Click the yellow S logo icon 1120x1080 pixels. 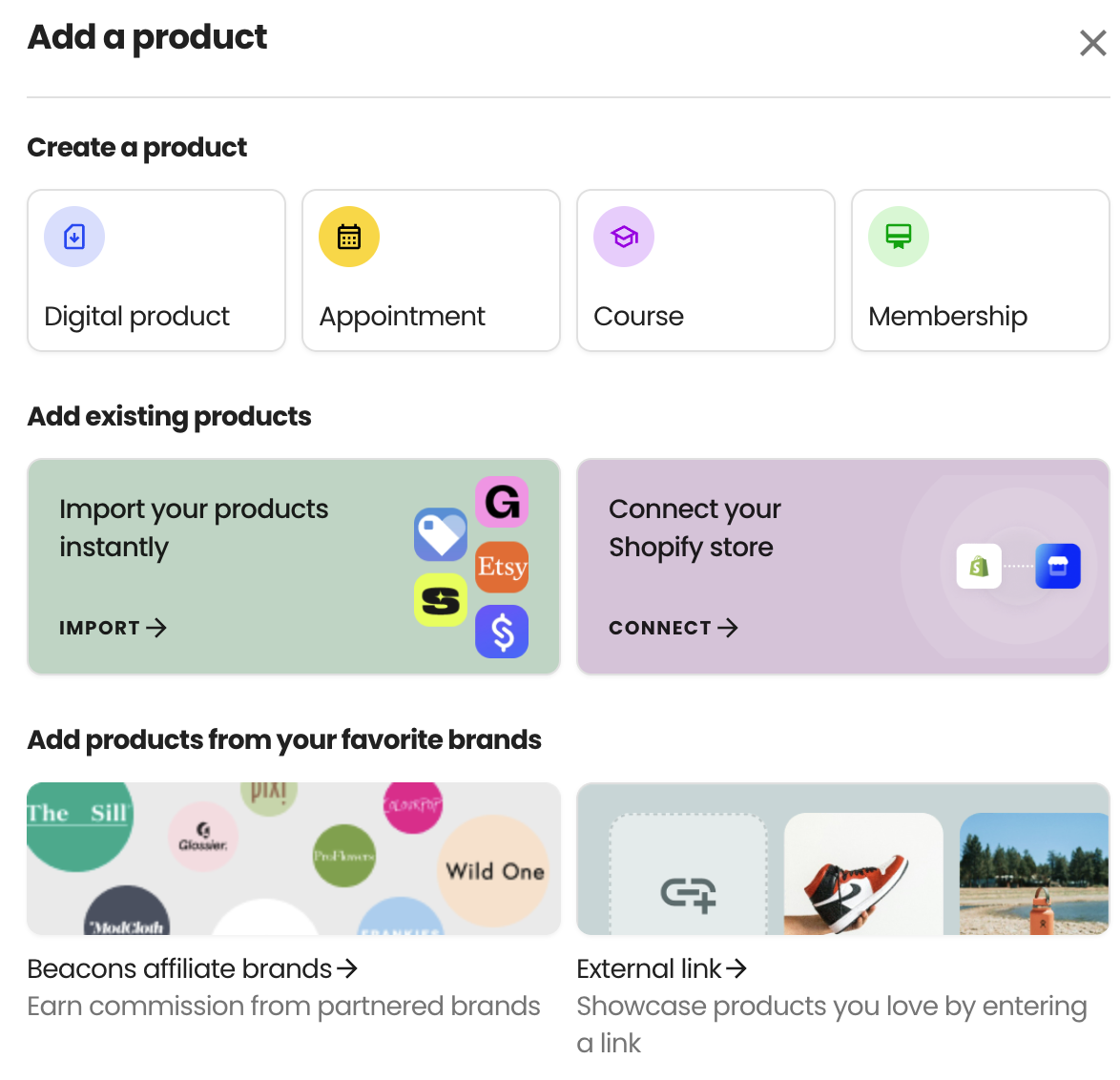coord(441,600)
